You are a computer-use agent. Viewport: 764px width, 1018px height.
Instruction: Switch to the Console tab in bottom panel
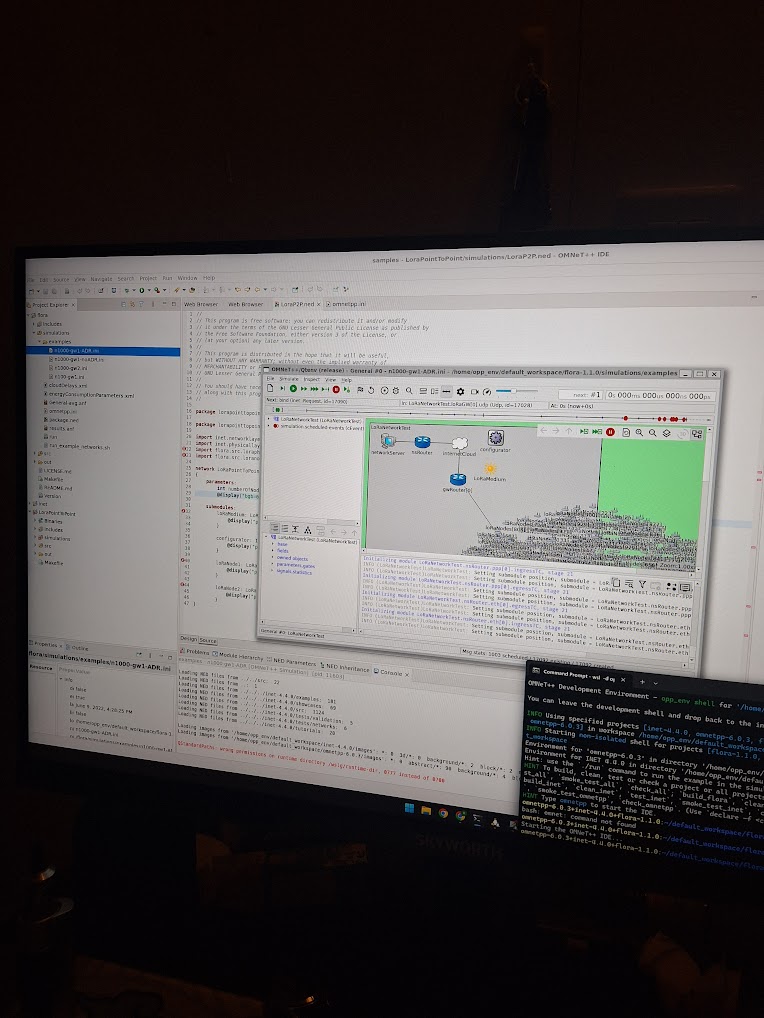(x=389, y=671)
